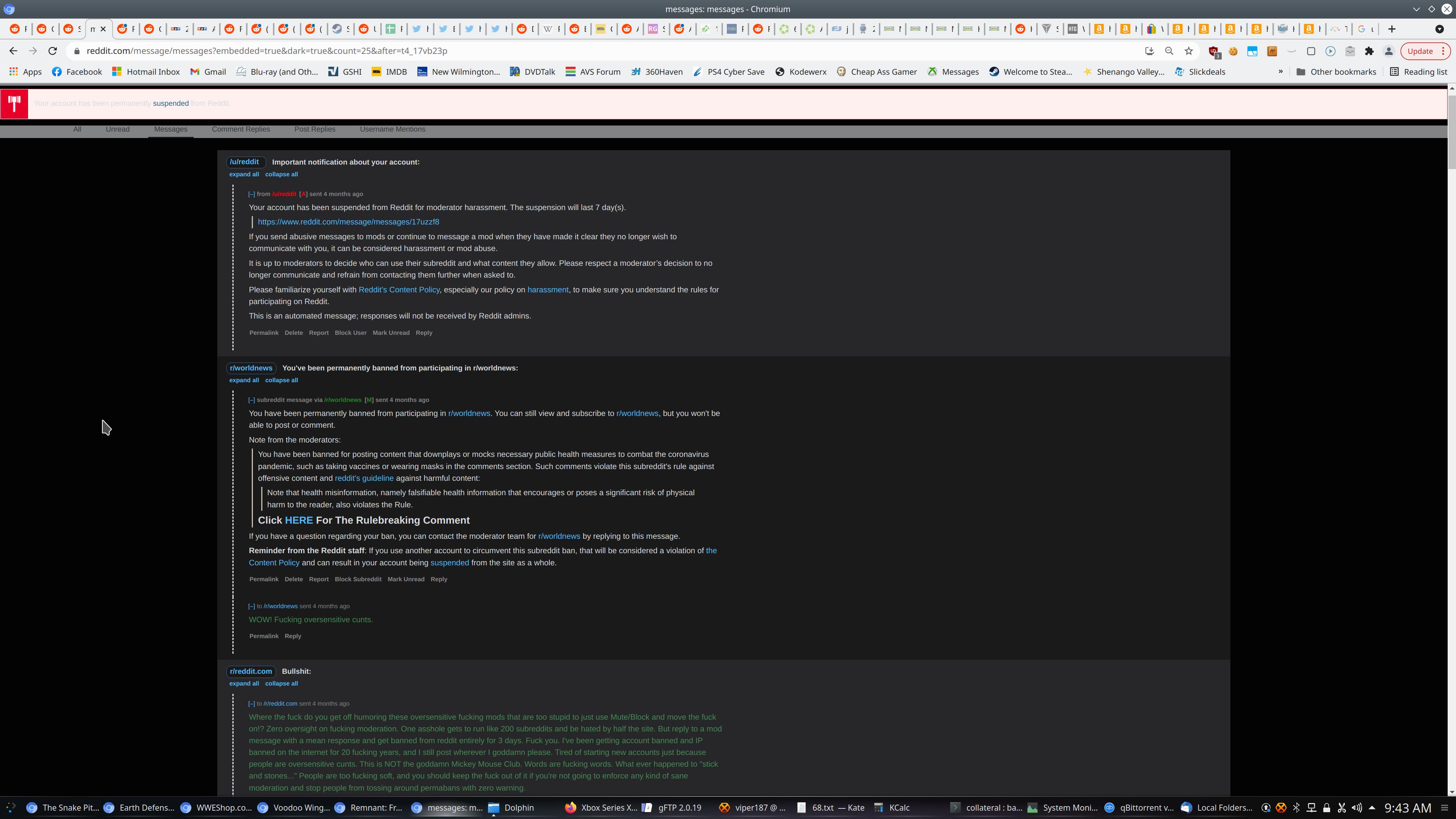Open Dolphin from the taskbar

tap(511, 808)
